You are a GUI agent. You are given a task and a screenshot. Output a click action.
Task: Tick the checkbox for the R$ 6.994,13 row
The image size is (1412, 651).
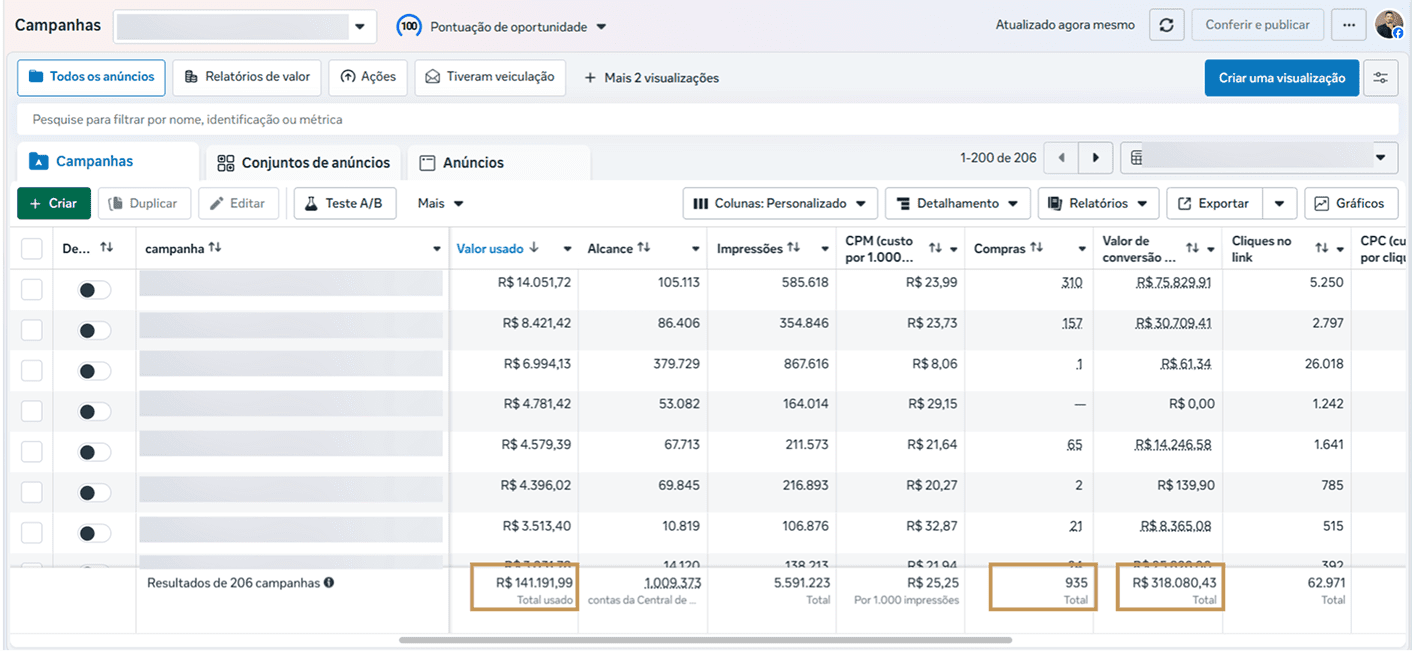point(32,370)
